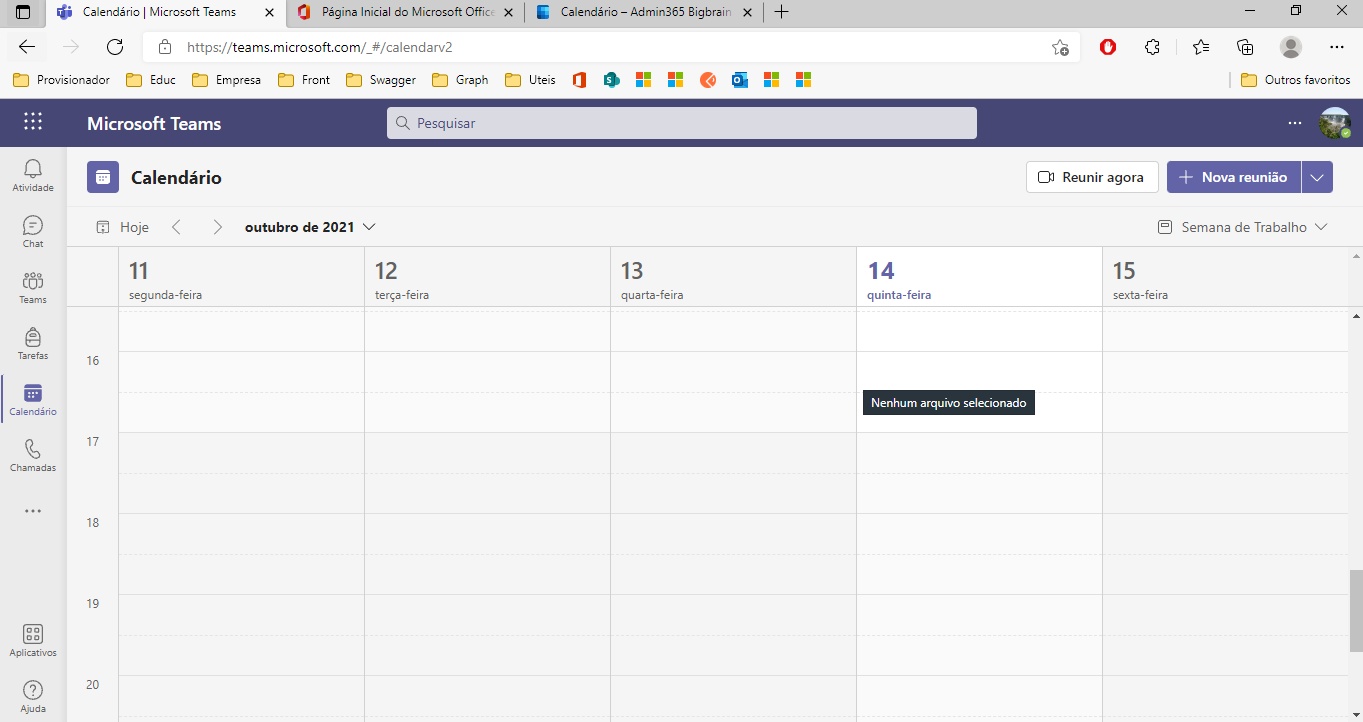Viewport: 1363px width, 722px height.
Task: Open the Office bookmark icon
Action: point(579,80)
